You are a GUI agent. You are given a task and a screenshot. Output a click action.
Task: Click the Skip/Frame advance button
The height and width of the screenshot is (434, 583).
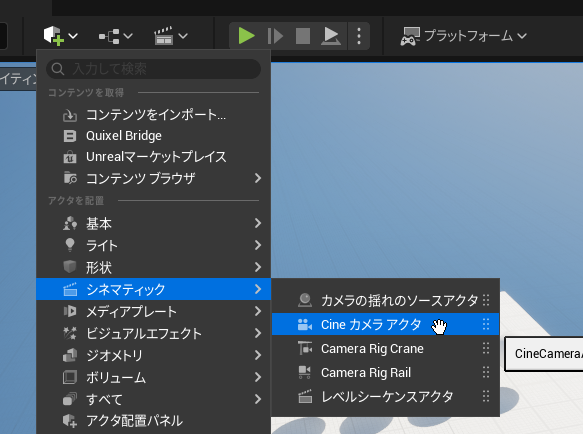coord(275,36)
